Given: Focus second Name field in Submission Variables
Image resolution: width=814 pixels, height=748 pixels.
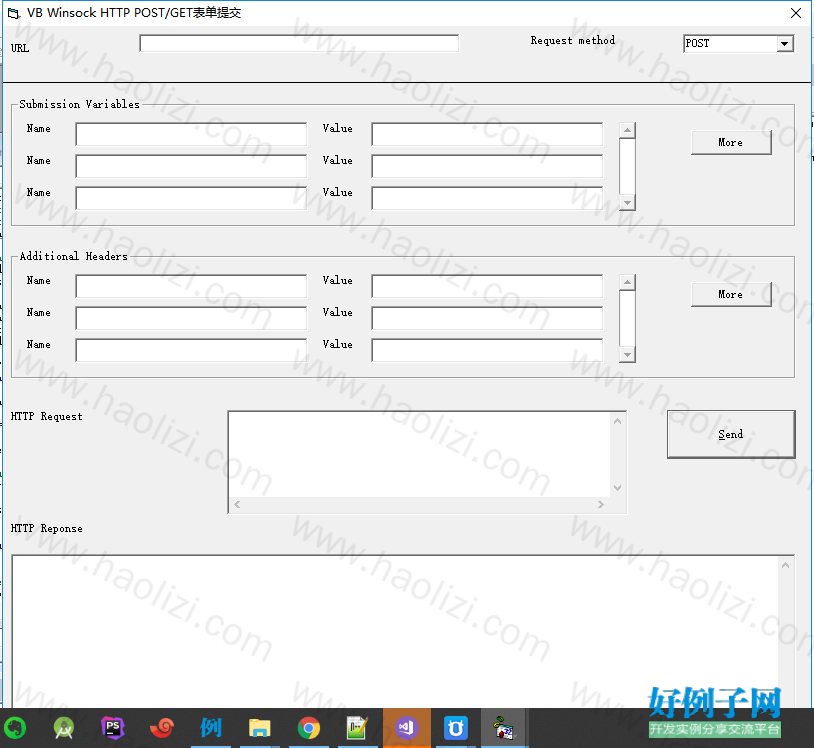Looking at the screenshot, I should tap(191, 166).
